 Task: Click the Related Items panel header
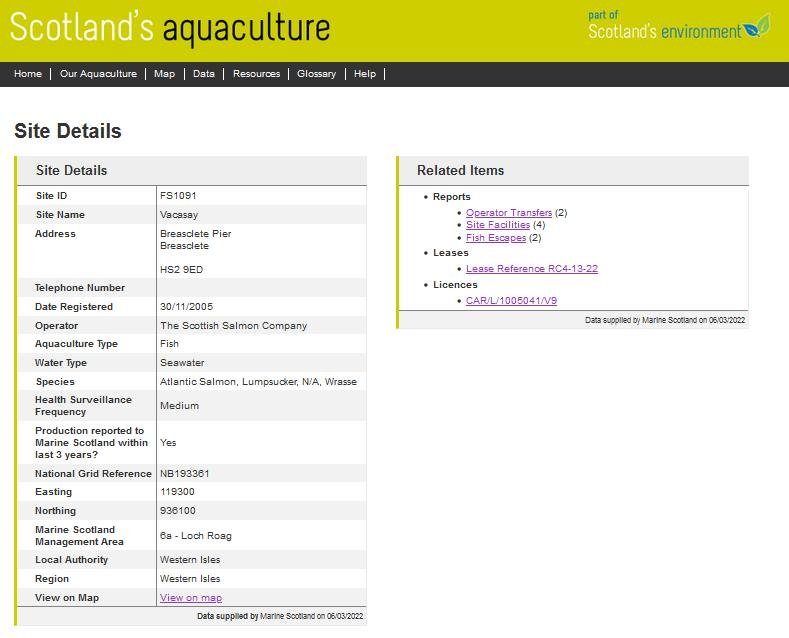(461, 171)
